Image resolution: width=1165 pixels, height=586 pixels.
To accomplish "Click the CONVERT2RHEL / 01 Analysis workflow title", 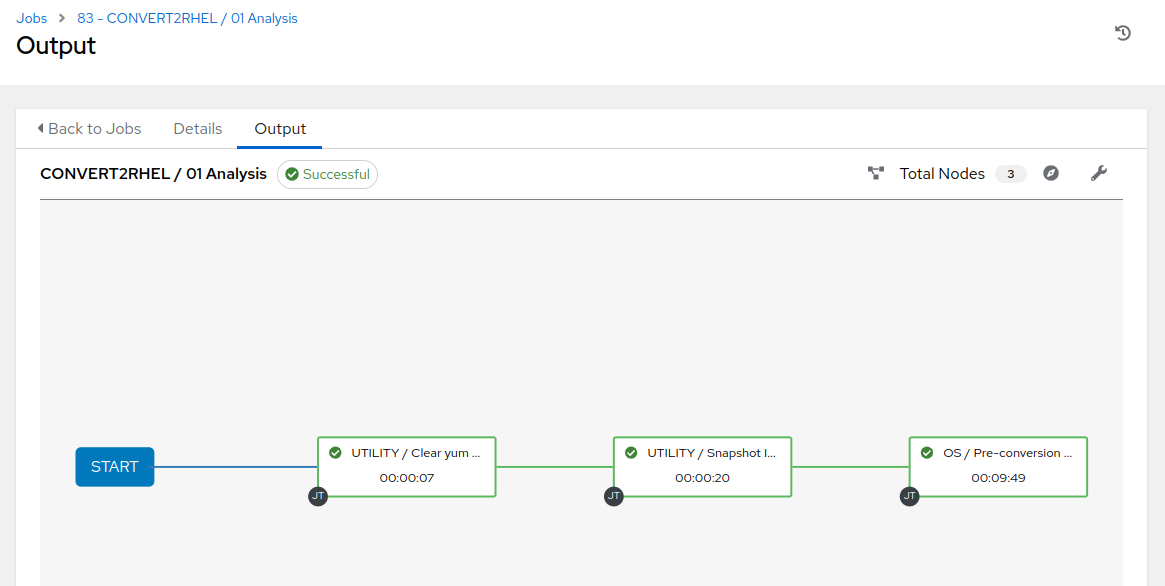I will [x=153, y=174].
